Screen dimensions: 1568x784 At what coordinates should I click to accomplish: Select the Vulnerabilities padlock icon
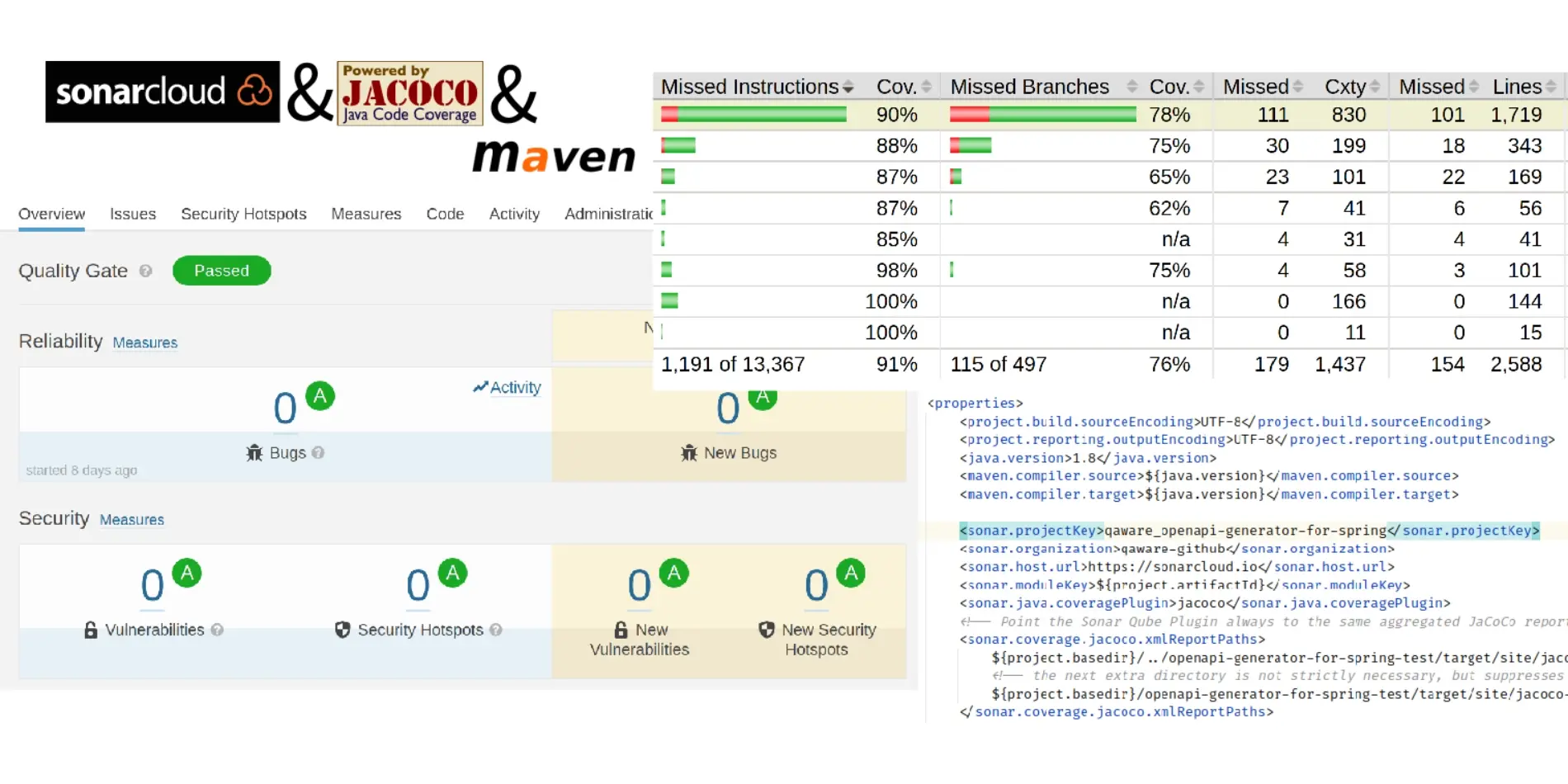click(x=90, y=630)
